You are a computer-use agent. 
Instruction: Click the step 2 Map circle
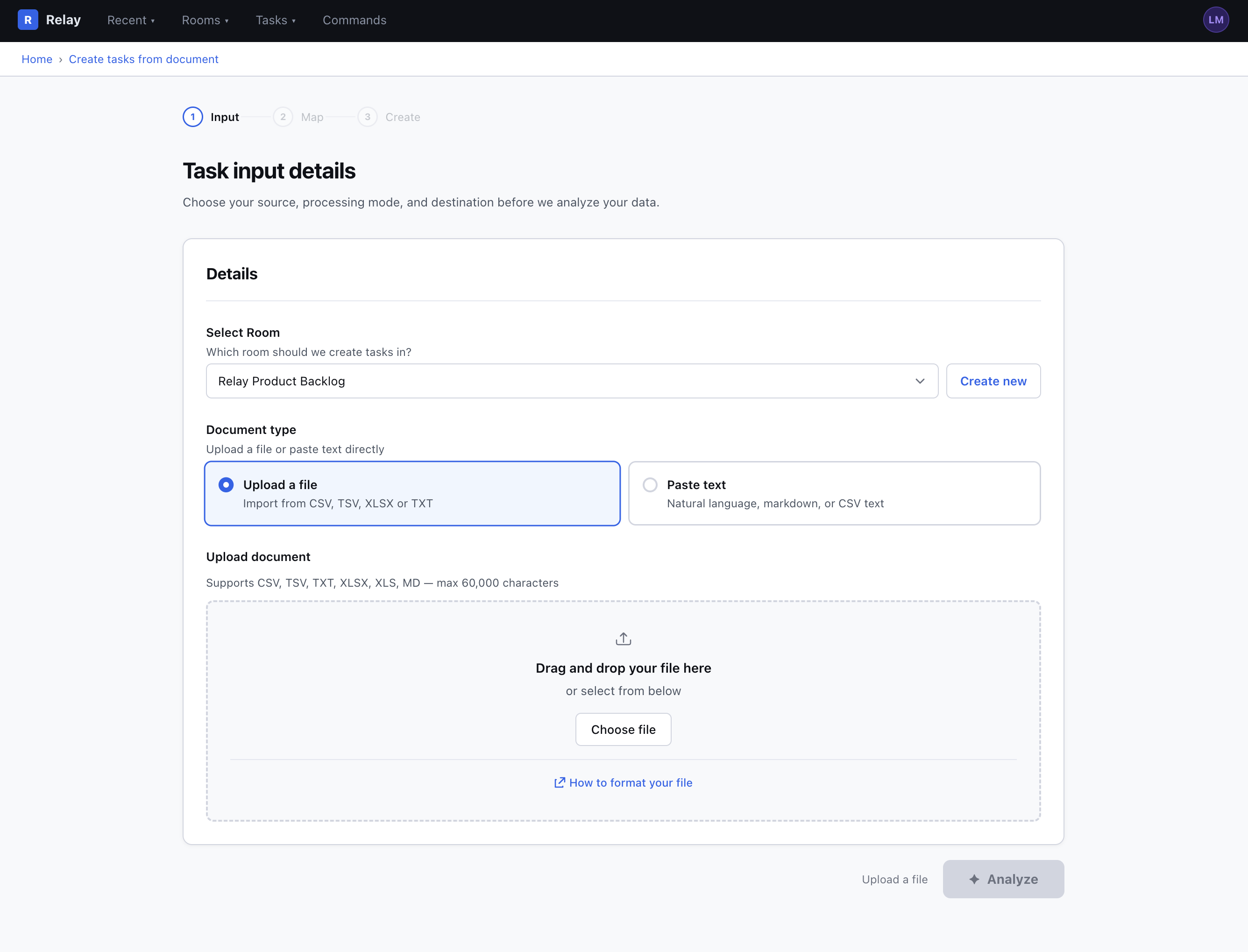283,117
